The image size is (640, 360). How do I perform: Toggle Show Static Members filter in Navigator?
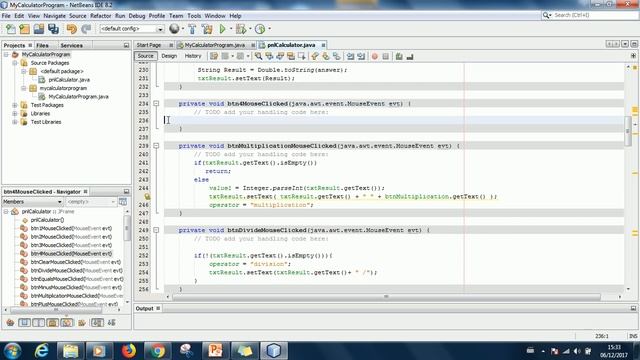39,323
